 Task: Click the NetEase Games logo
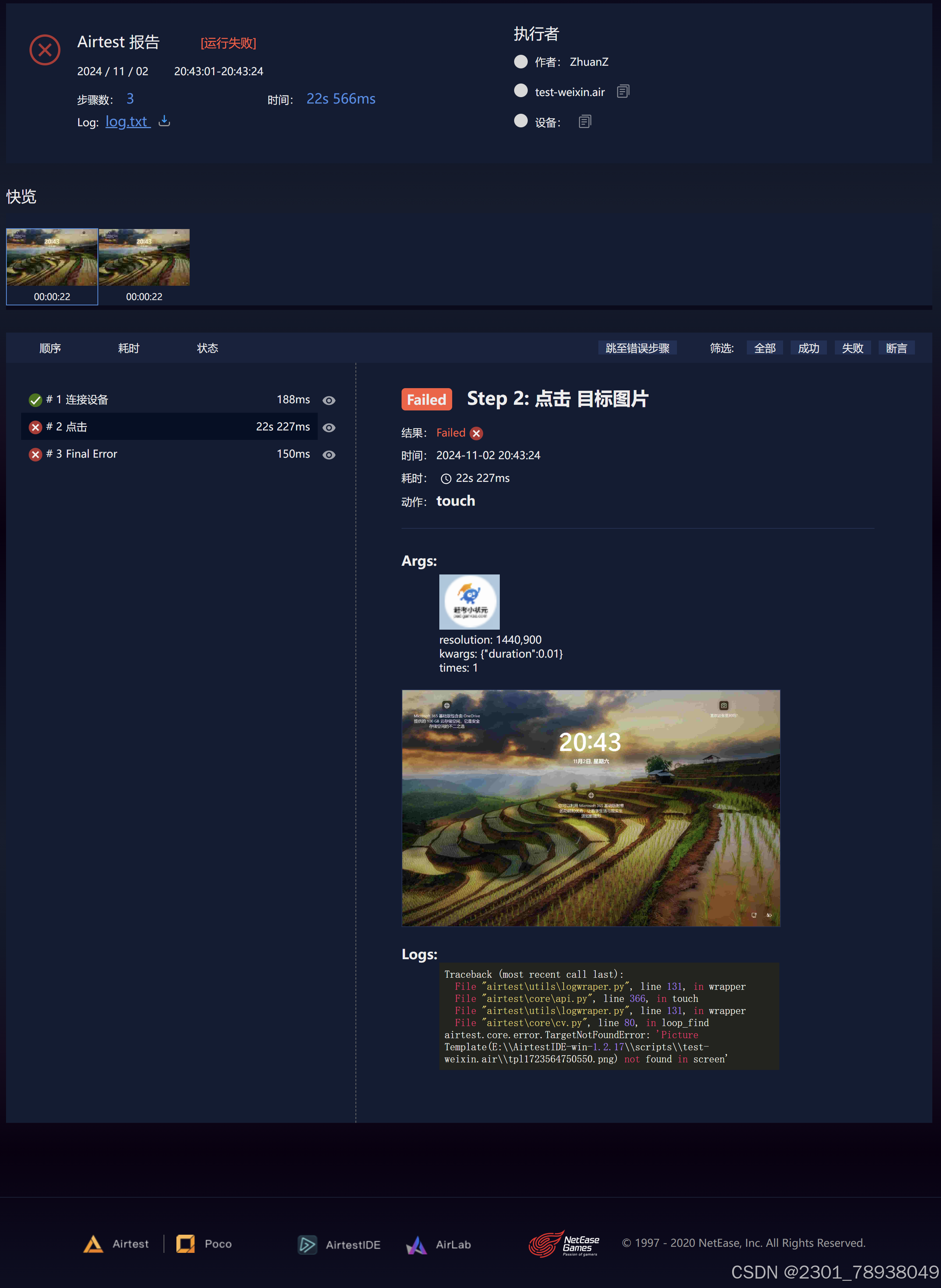pyautogui.click(x=564, y=1243)
